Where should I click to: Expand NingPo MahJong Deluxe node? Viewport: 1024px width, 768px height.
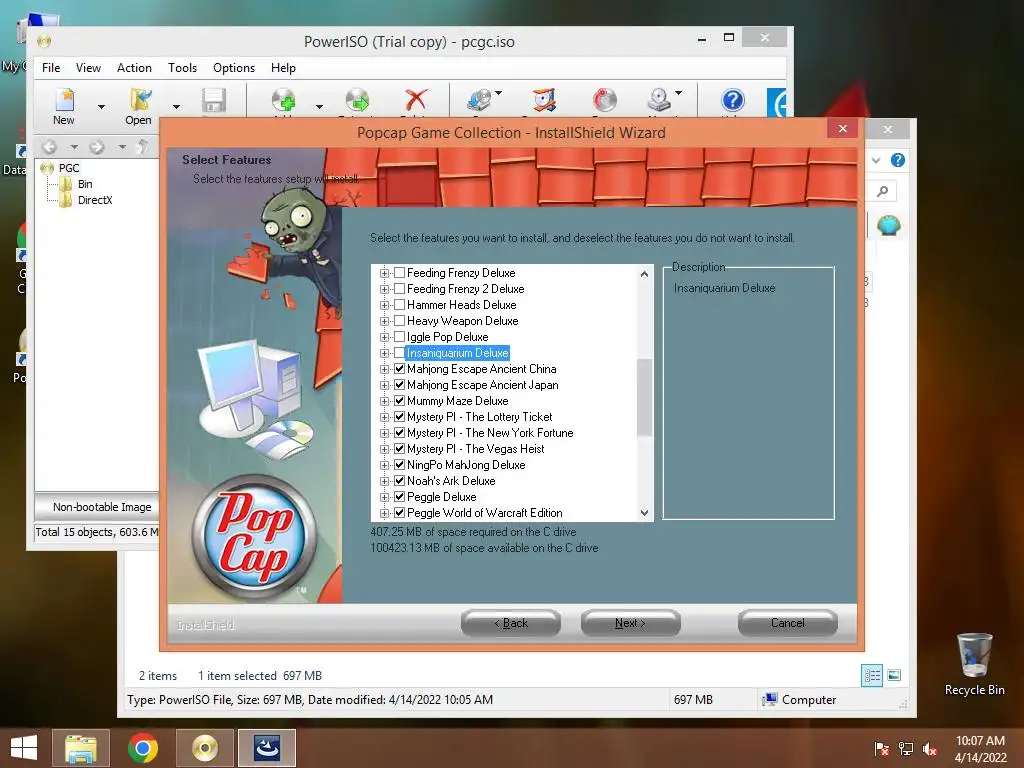click(x=385, y=465)
